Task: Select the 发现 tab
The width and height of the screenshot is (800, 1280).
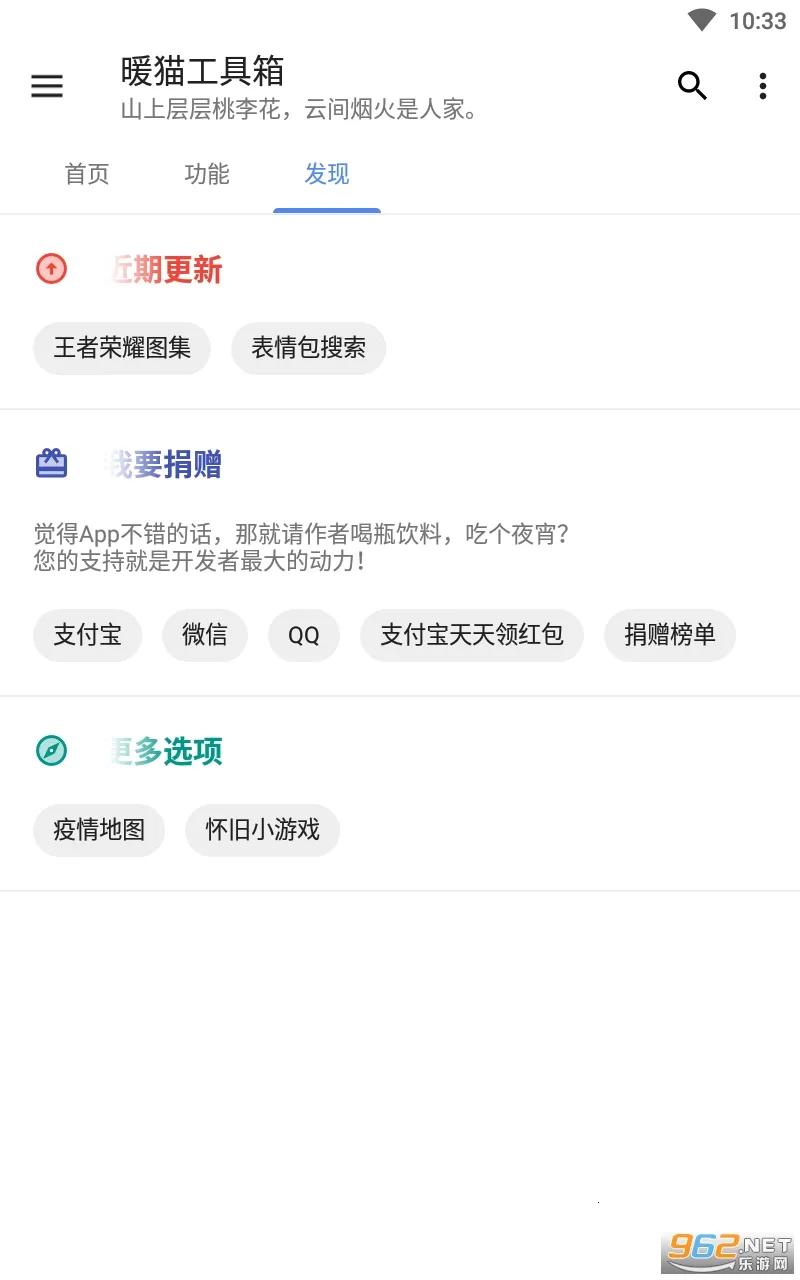Action: 327,175
